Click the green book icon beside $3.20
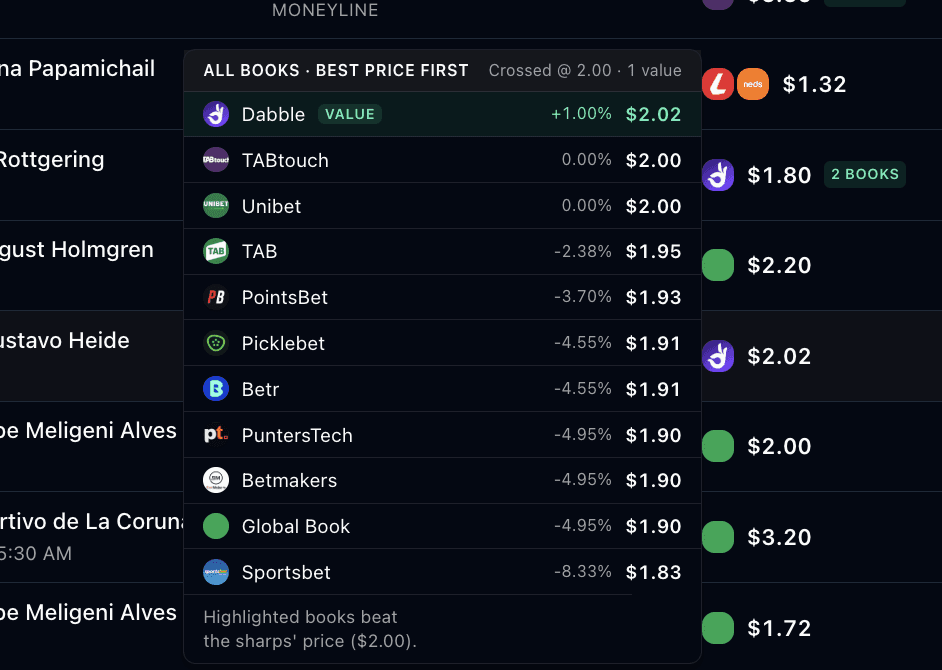The width and height of the screenshot is (942, 670). pos(718,537)
